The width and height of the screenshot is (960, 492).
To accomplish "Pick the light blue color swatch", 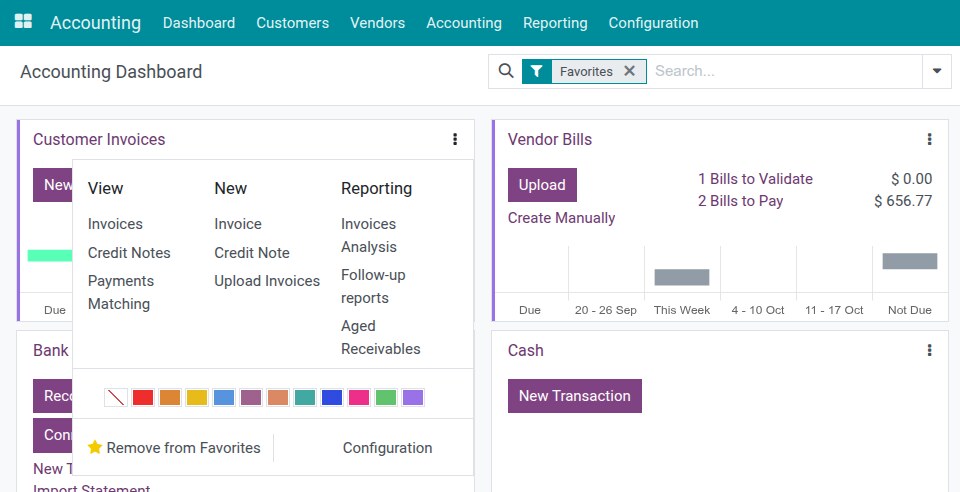I will point(224,398).
